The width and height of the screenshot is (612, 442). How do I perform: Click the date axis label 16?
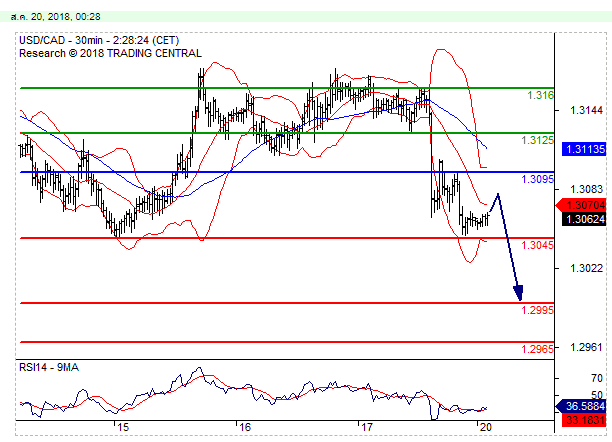[245, 427]
